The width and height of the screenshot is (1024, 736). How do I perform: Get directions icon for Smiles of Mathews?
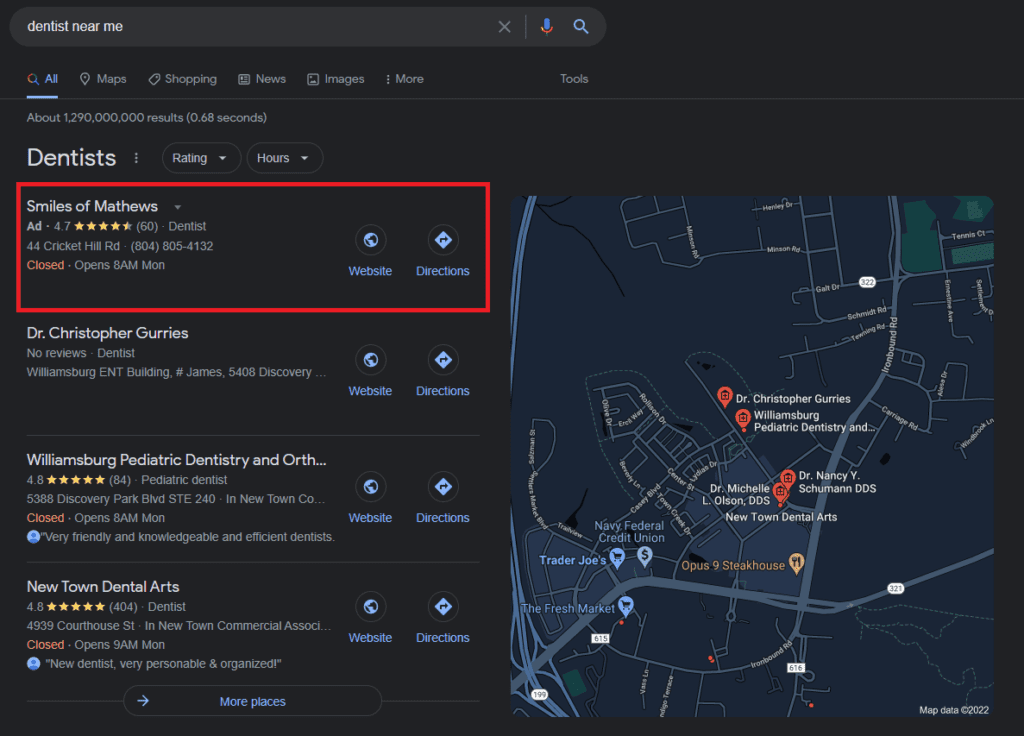443,240
